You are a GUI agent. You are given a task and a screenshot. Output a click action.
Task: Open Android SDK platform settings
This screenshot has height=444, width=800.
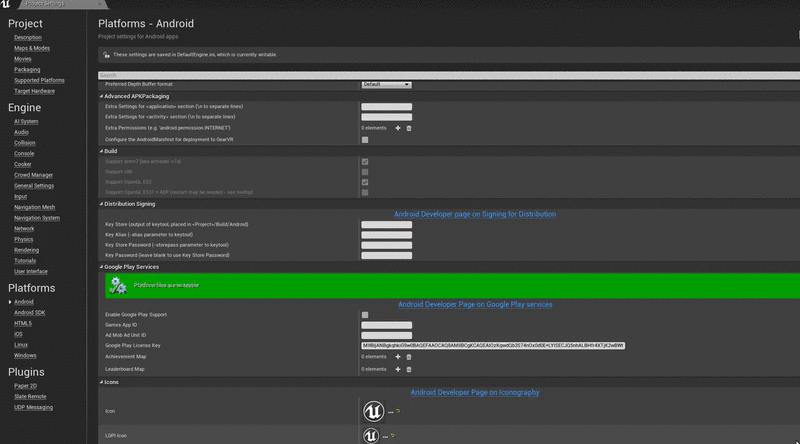click(30, 312)
